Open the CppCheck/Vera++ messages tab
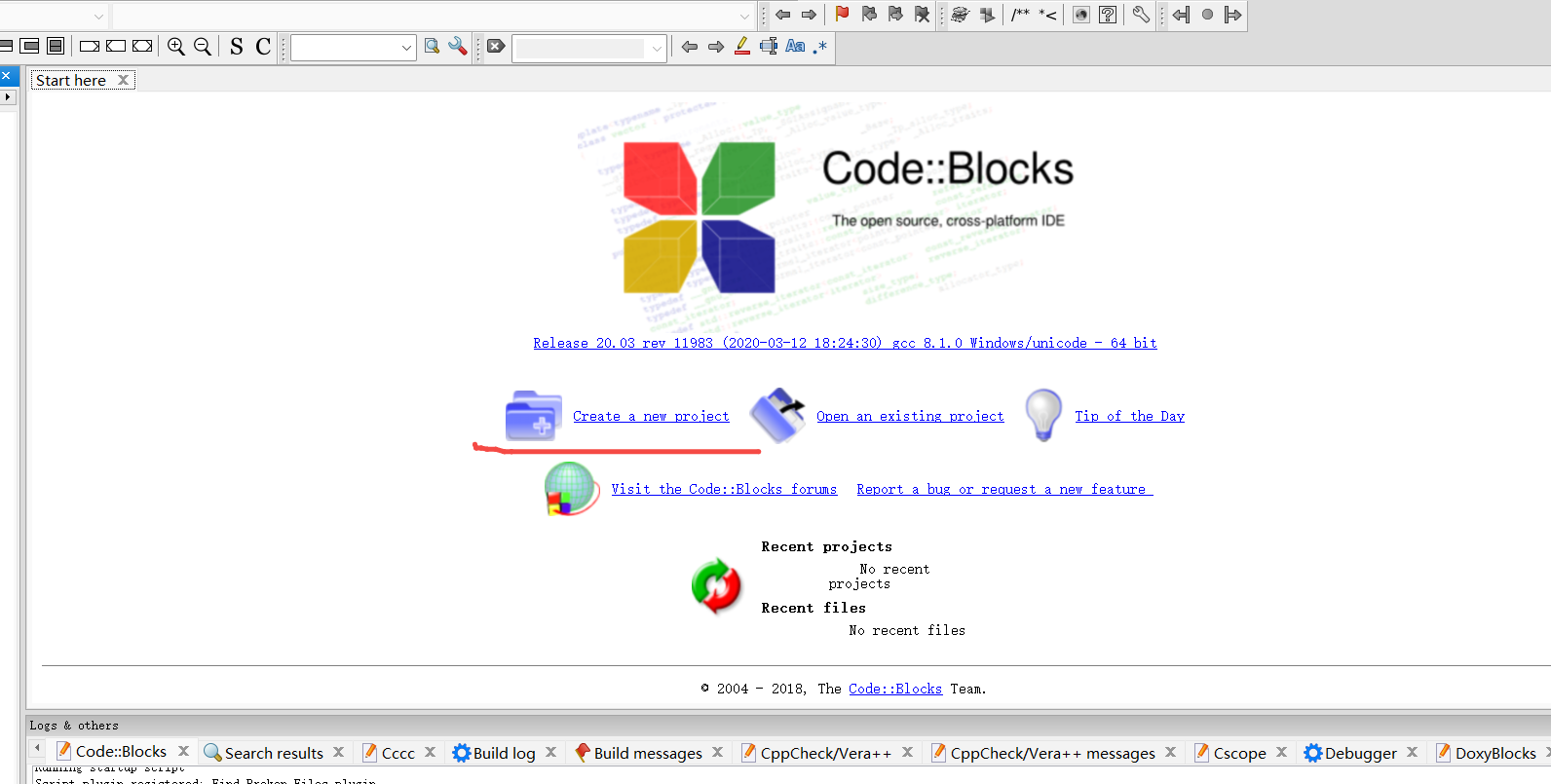The height and width of the screenshot is (784, 1551). (x=1052, y=753)
